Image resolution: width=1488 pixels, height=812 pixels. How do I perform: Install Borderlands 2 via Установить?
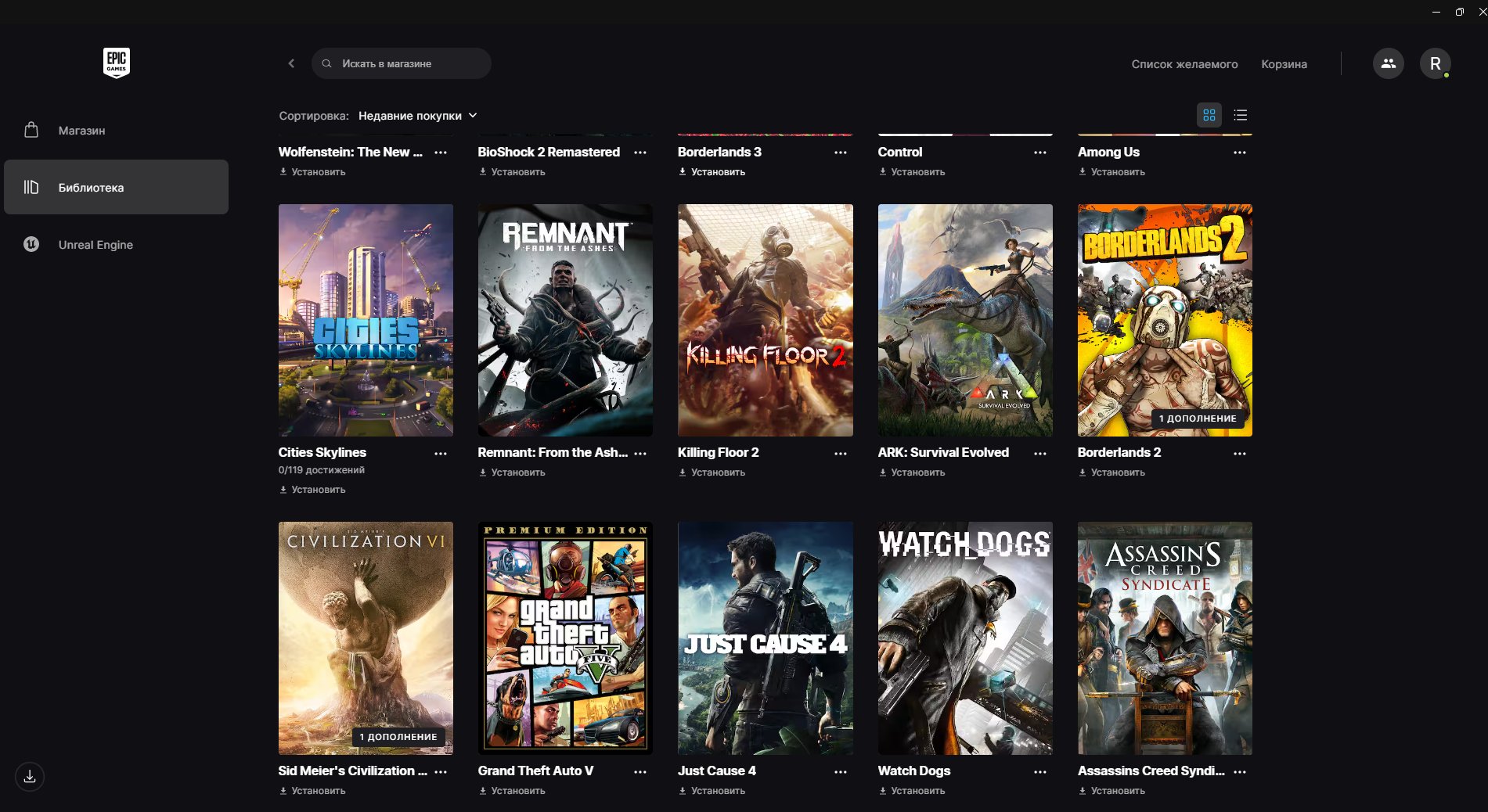pos(1111,472)
